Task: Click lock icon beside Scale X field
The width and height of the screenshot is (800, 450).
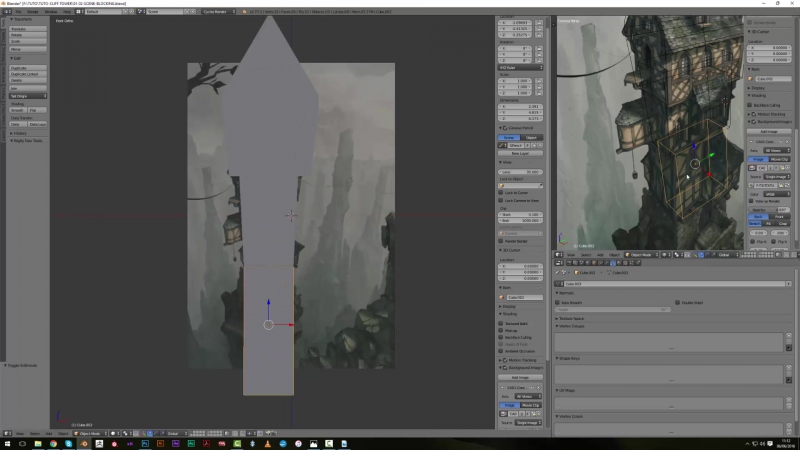Action: click(x=539, y=81)
